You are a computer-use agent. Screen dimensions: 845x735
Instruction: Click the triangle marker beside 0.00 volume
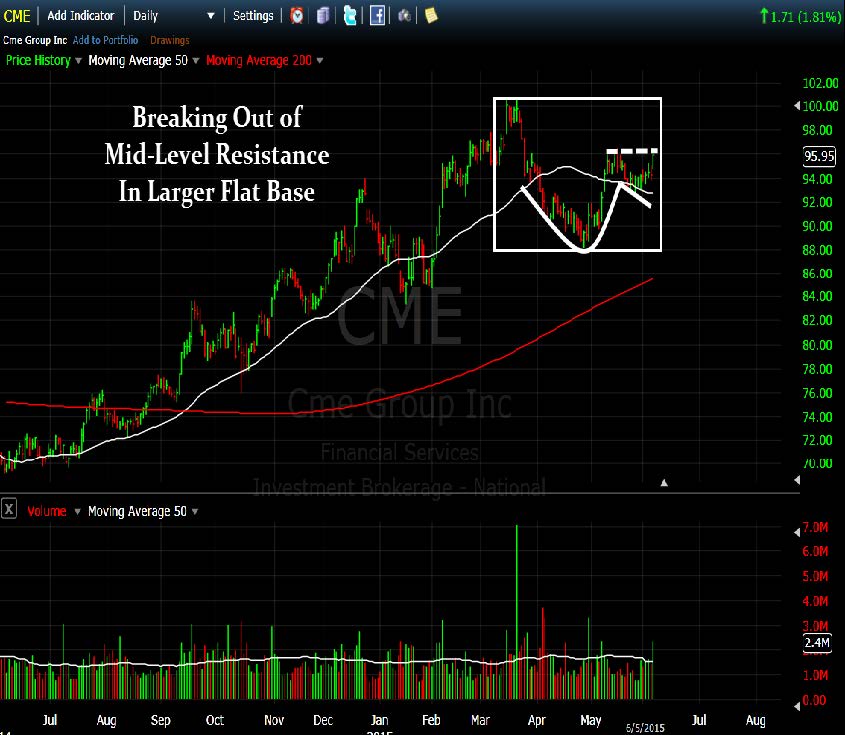click(x=797, y=705)
